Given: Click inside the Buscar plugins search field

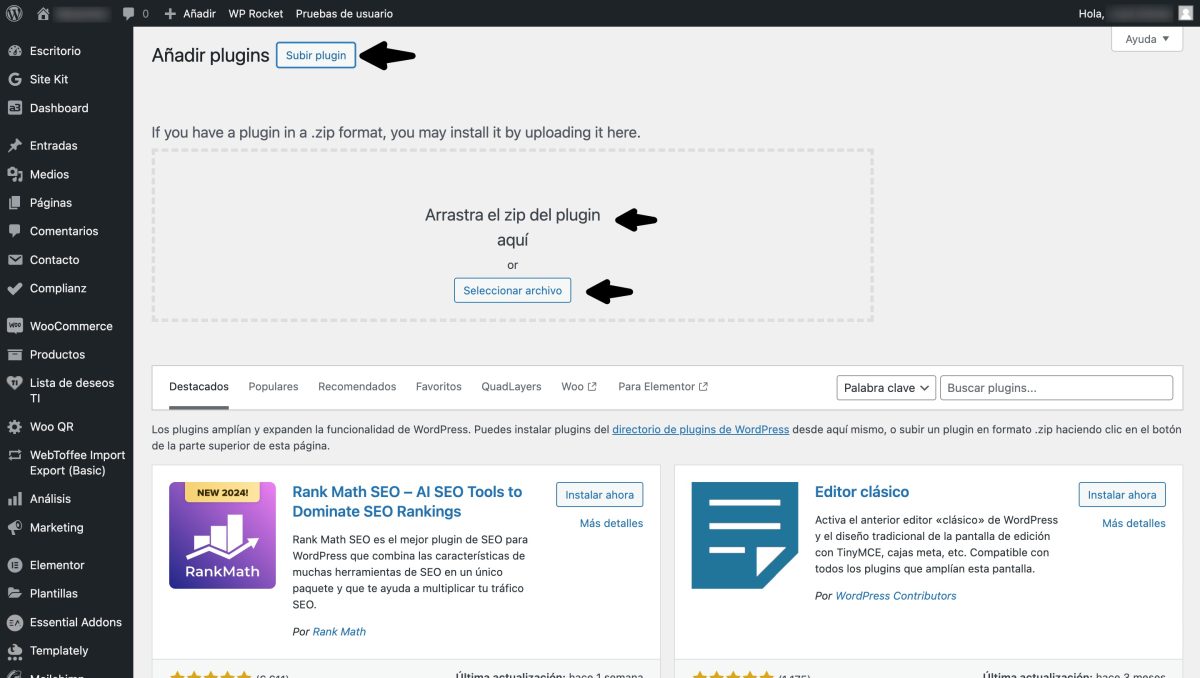Looking at the screenshot, I should pos(1056,387).
